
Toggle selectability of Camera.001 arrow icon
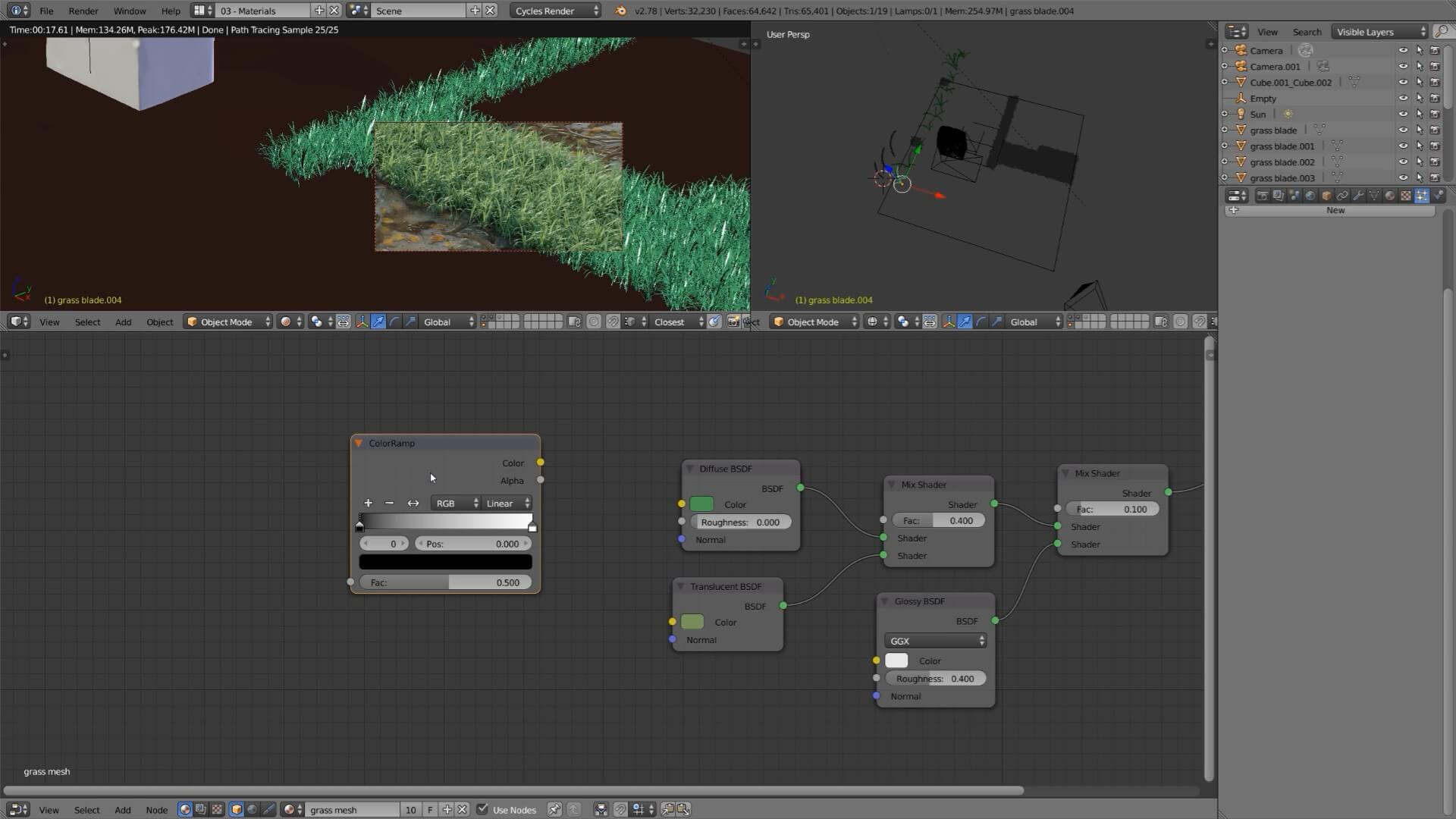click(1419, 66)
